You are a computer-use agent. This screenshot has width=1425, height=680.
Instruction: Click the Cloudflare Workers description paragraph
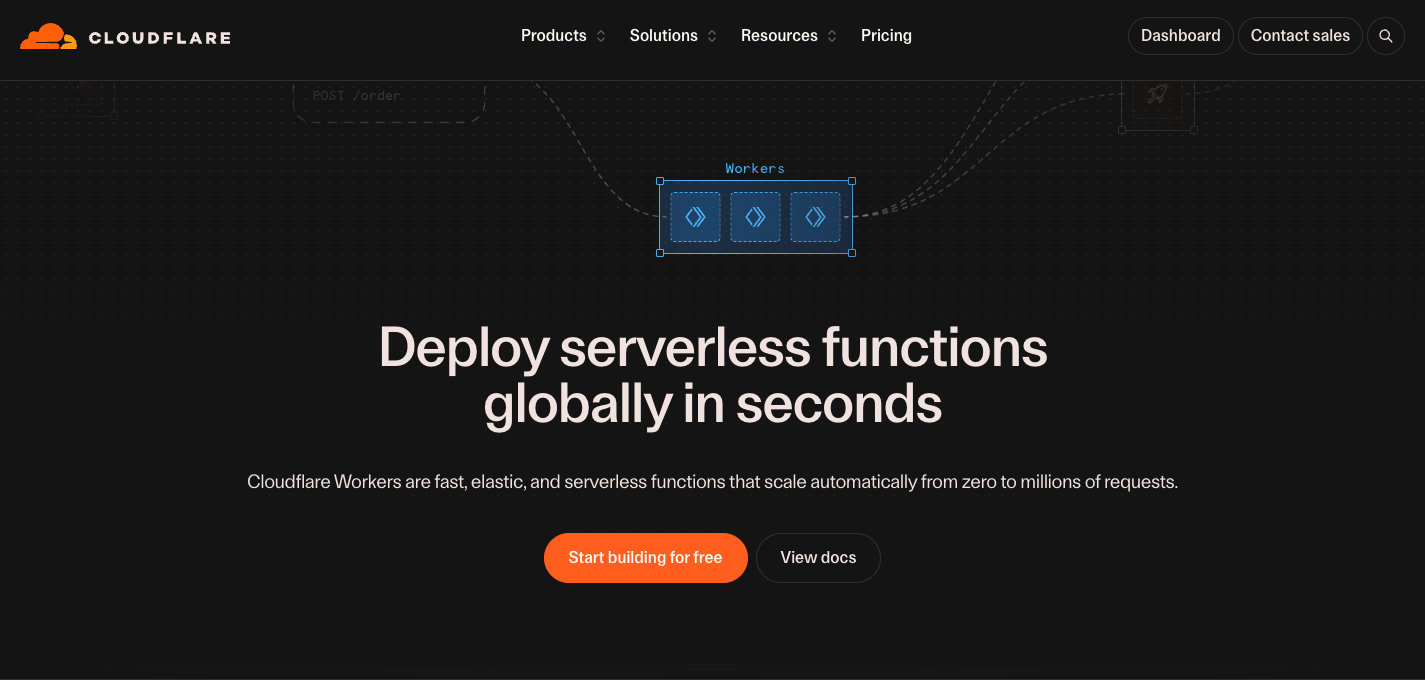[713, 482]
